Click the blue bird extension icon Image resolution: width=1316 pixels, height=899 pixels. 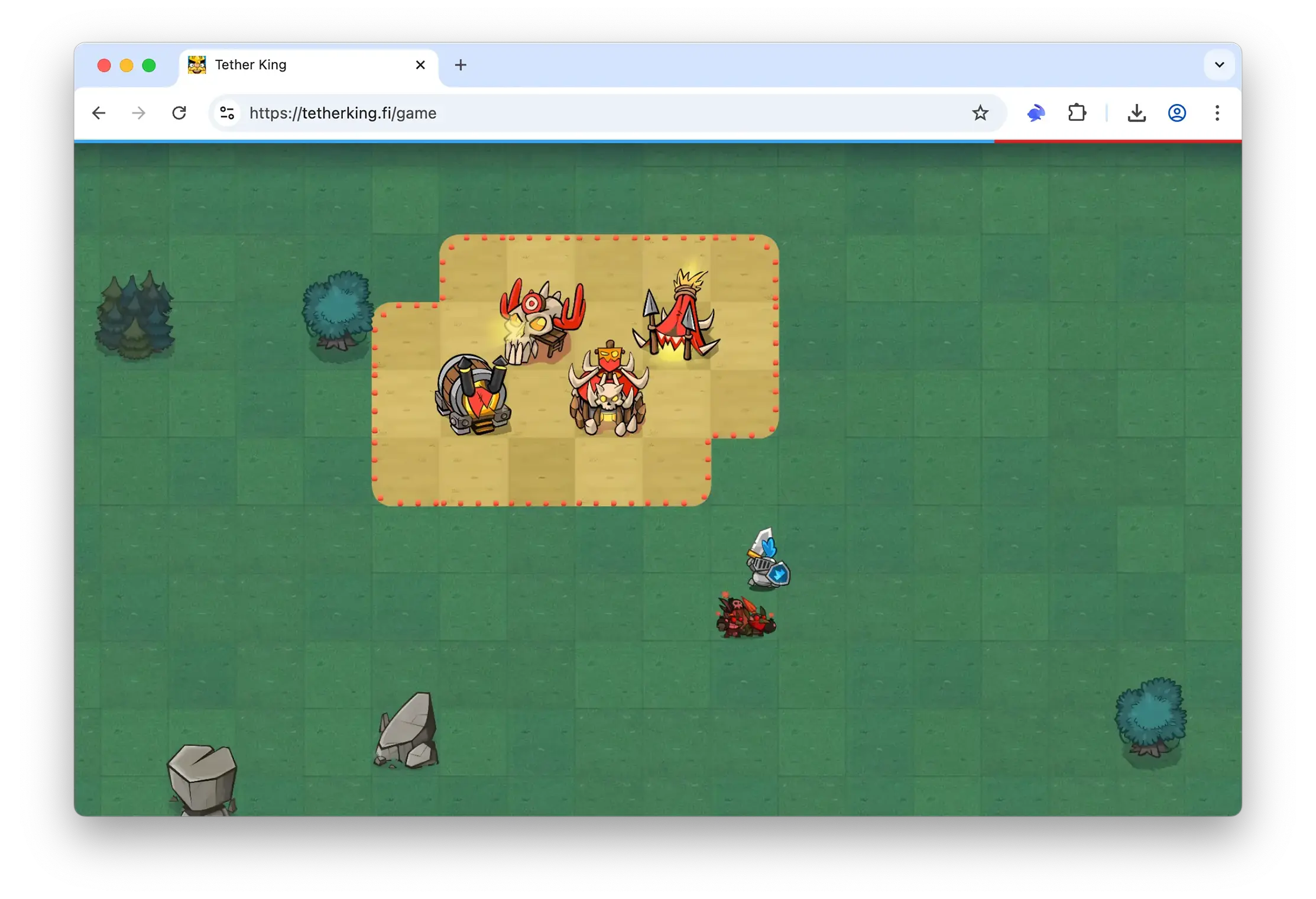1035,113
